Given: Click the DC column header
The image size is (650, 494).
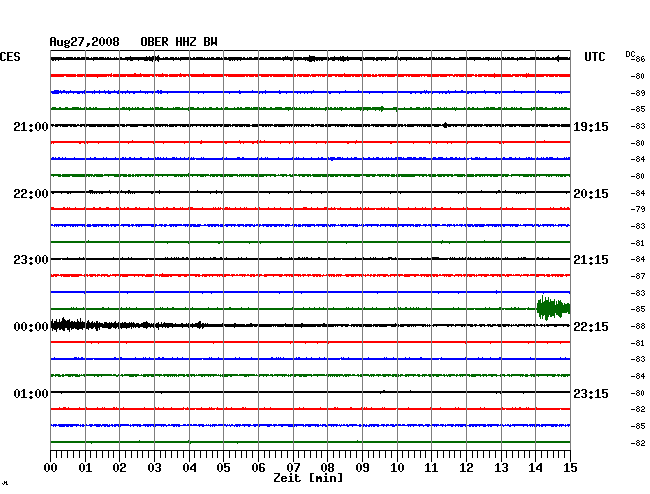Looking at the screenshot, I should (x=630, y=54).
